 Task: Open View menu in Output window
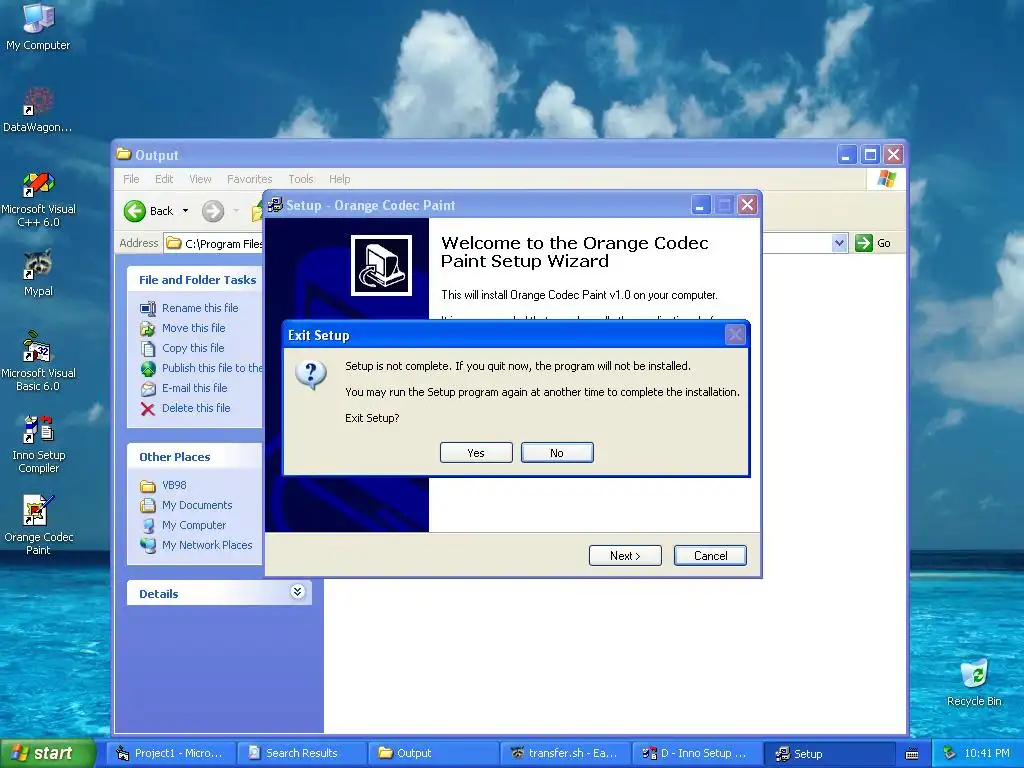tap(200, 179)
